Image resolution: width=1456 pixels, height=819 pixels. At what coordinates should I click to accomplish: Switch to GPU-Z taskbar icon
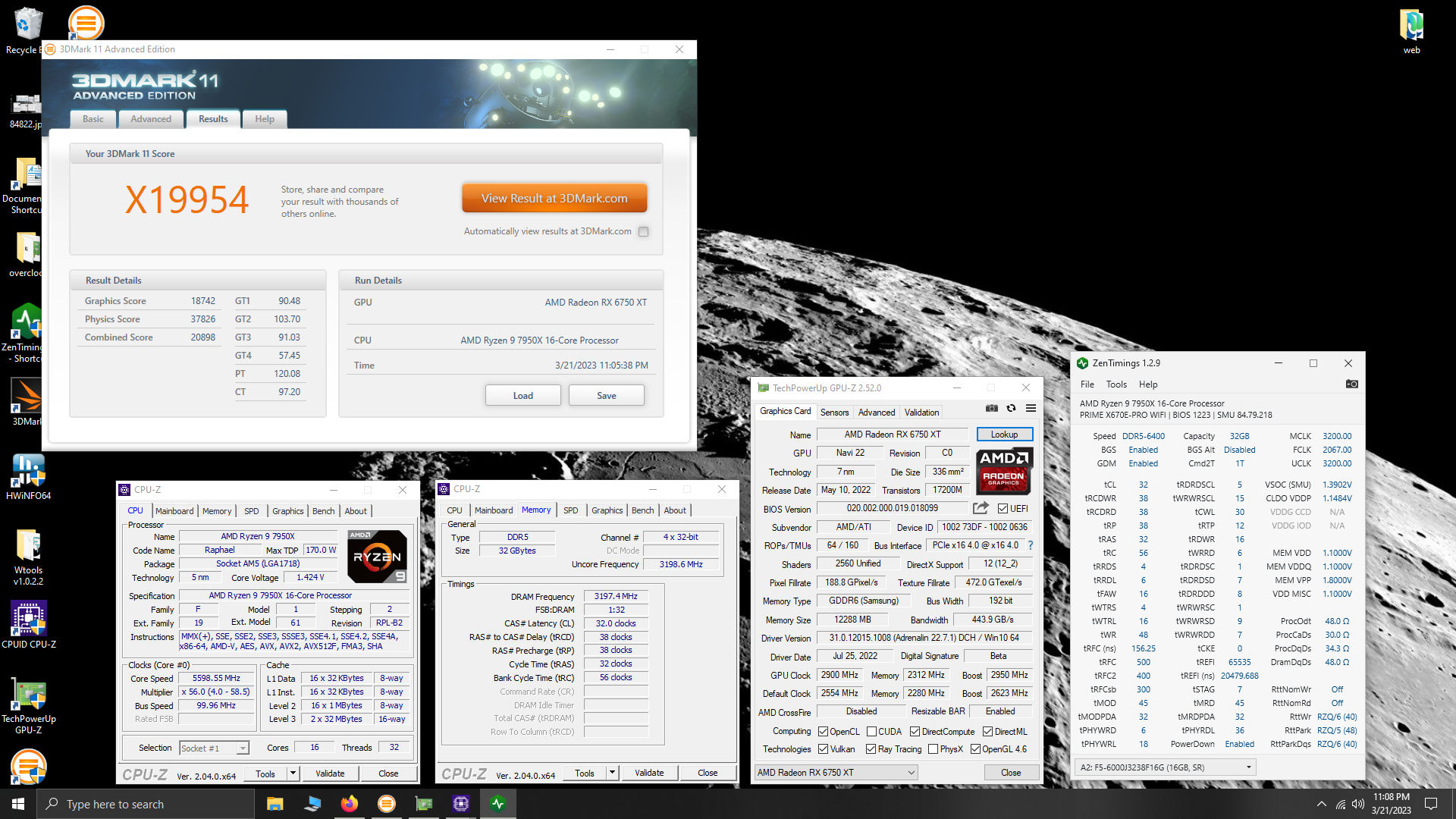[423, 804]
